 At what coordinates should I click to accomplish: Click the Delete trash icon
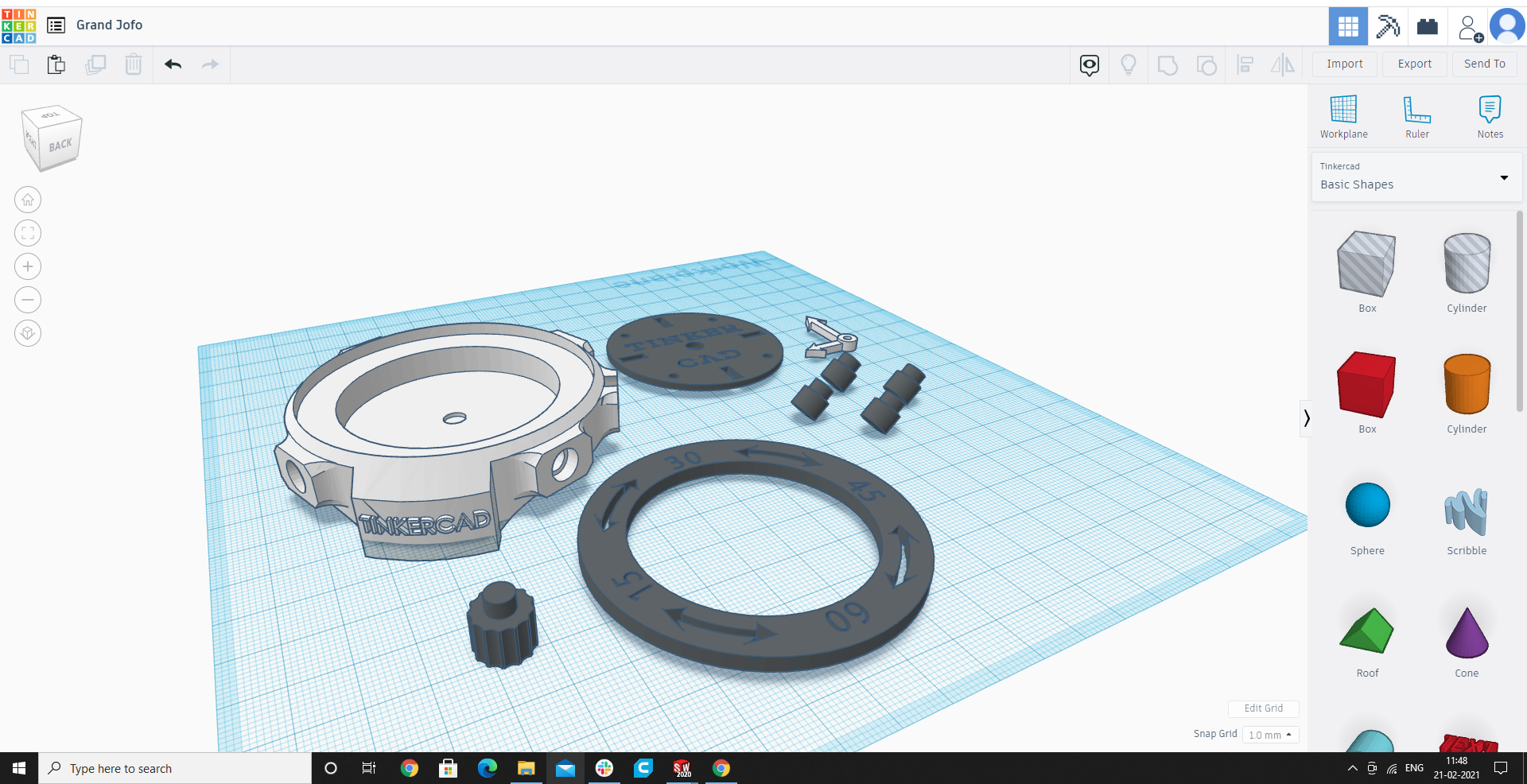[134, 64]
